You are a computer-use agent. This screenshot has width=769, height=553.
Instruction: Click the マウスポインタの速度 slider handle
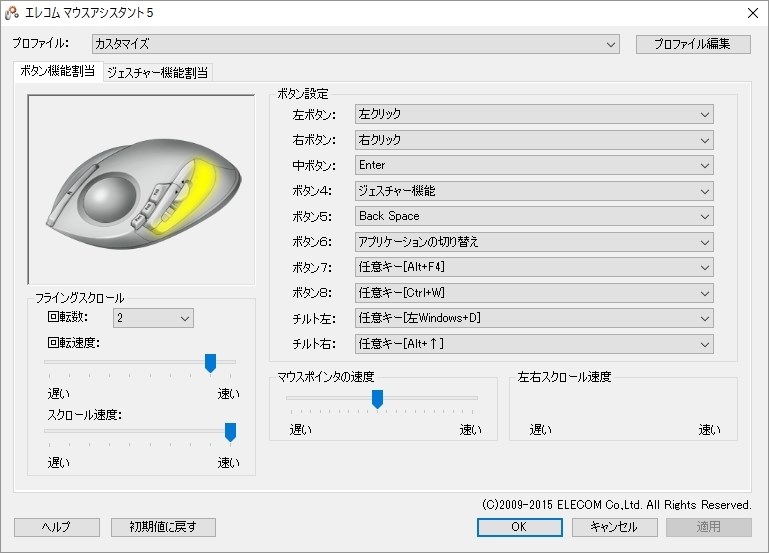click(377, 399)
